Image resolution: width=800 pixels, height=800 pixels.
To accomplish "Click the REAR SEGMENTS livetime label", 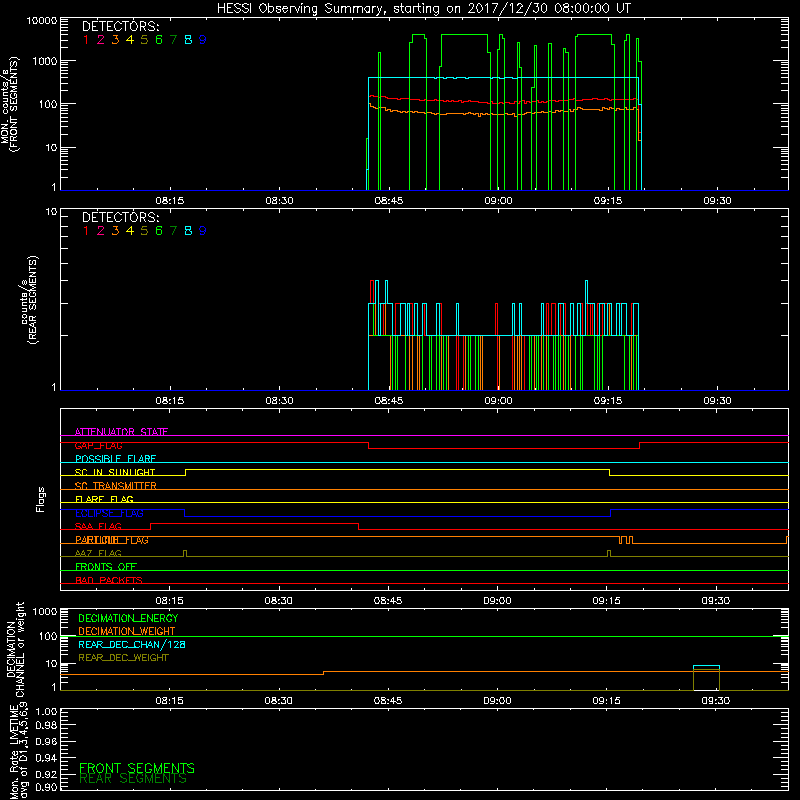I will (x=133, y=779).
